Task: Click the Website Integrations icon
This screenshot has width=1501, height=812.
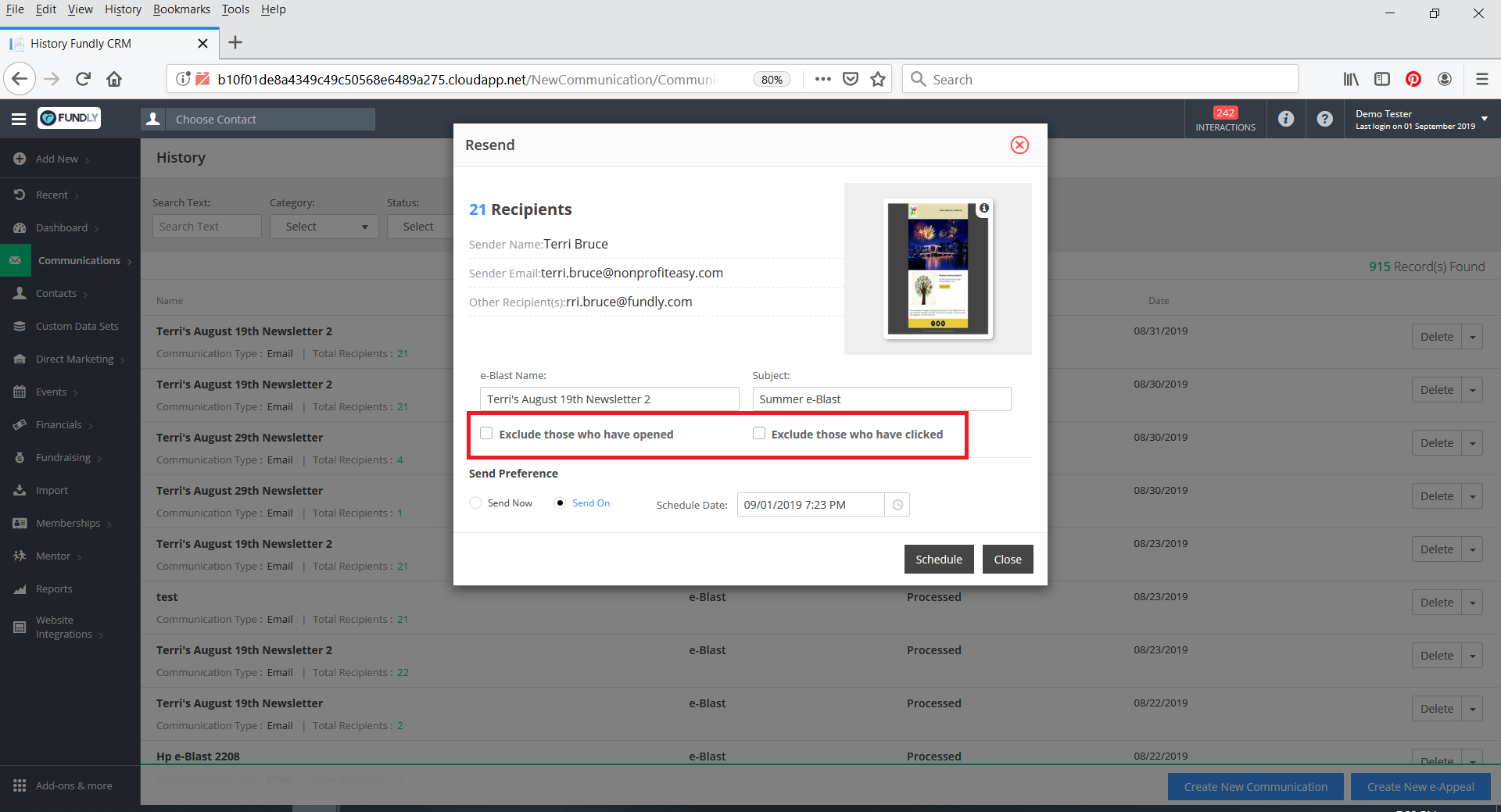Action: tap(20, 627)
